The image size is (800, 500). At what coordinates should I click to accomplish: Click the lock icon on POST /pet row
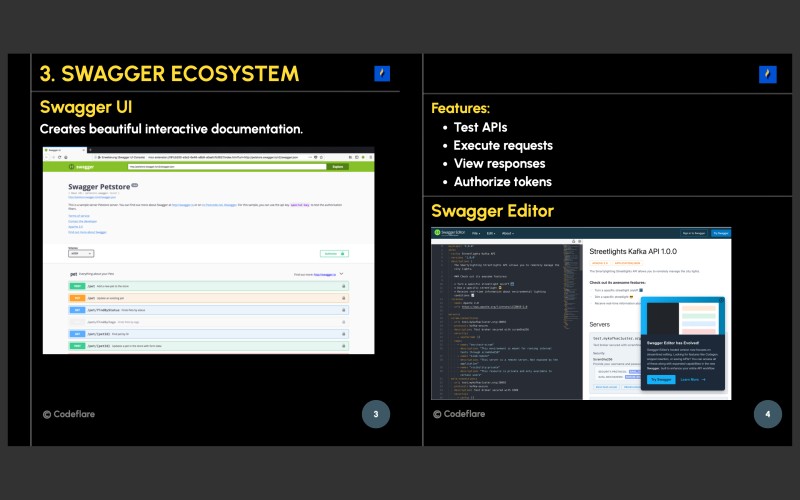click(343, 286)
